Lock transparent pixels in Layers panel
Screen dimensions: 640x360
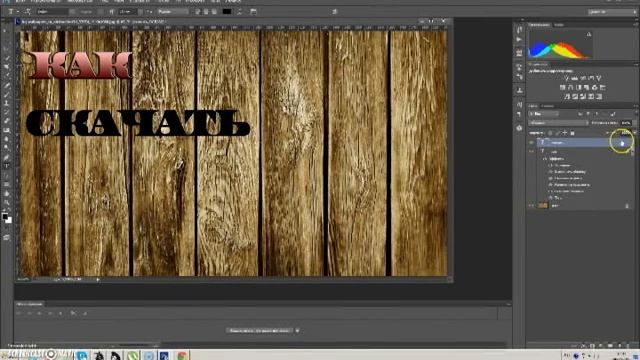(x=550, y=133)
